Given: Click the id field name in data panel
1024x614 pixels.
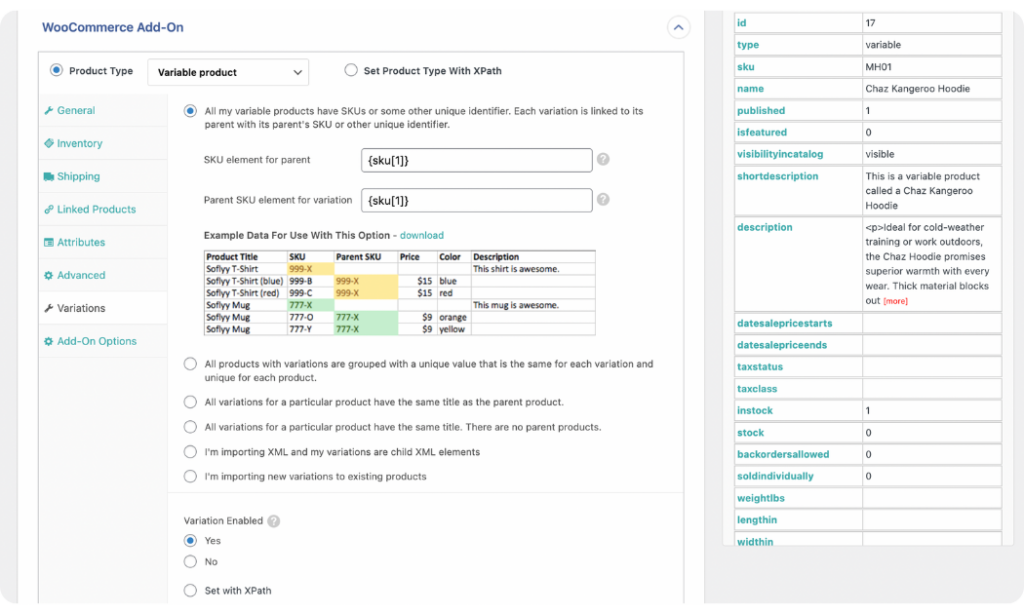Looking at the screenshot, I should click(741, 23).
